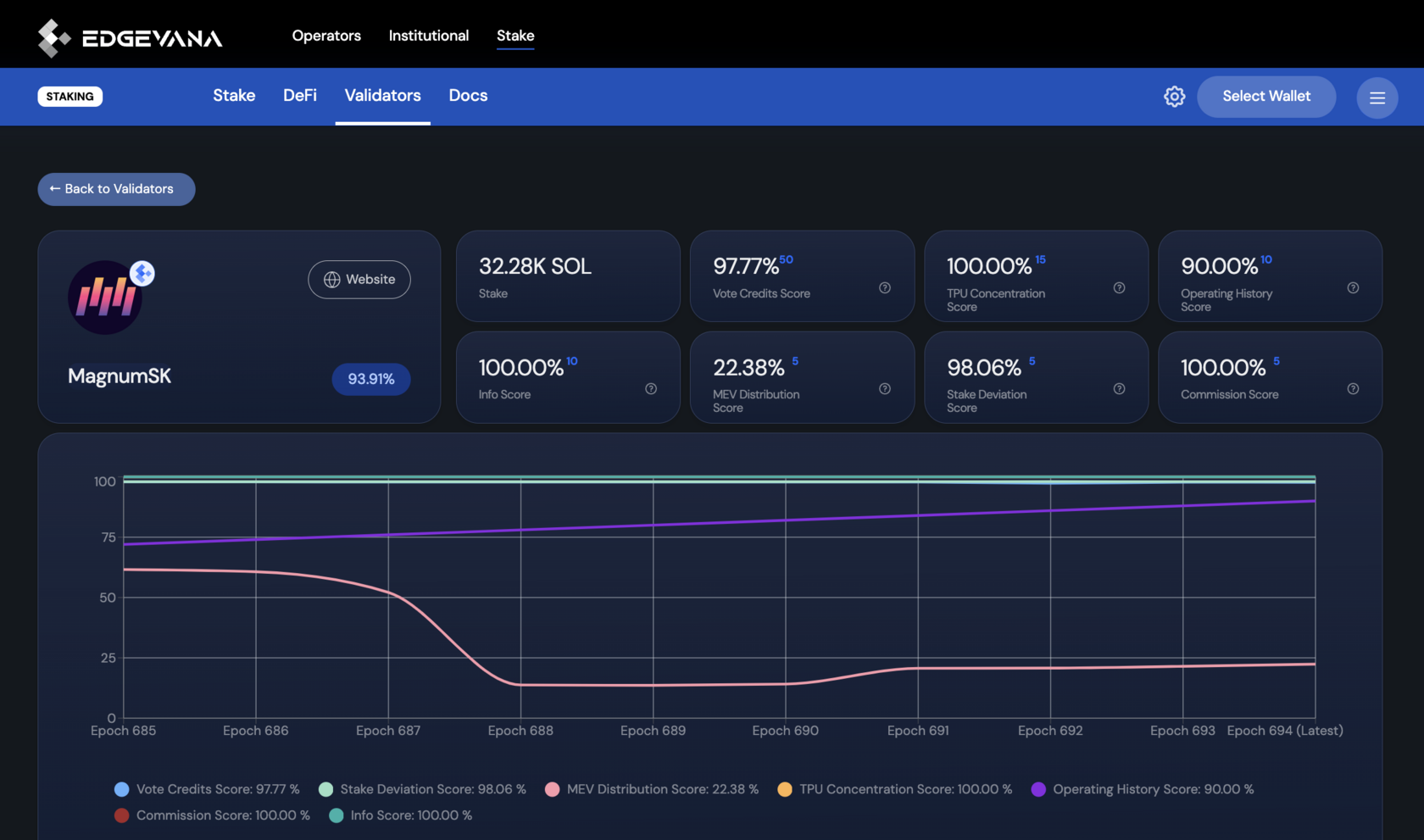Image resolution: width=1424 pixels, height=840 pixels.
Task: Switch to the Validators tab
Action: [x=383, y=96]
